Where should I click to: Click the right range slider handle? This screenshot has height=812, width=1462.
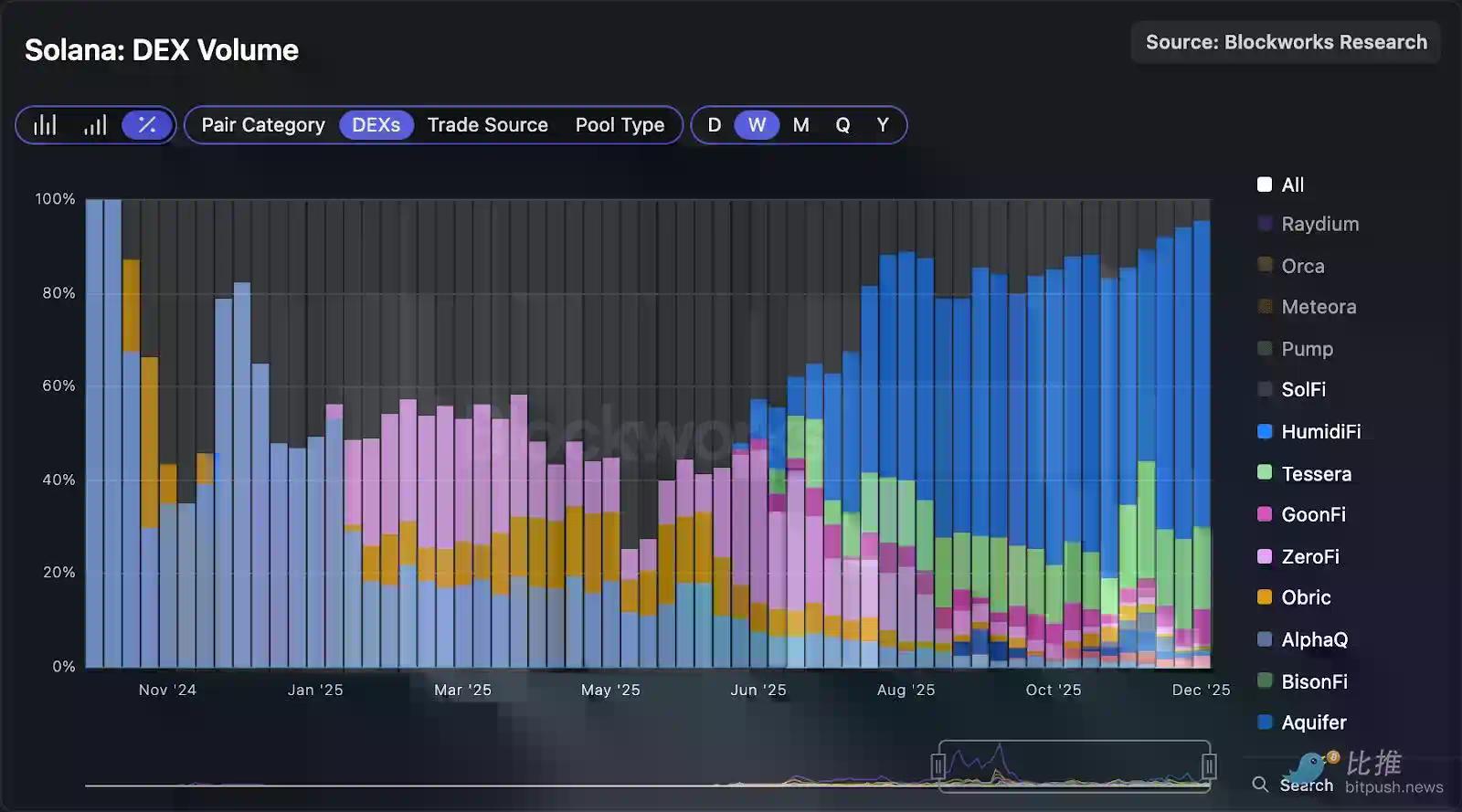1209,765
